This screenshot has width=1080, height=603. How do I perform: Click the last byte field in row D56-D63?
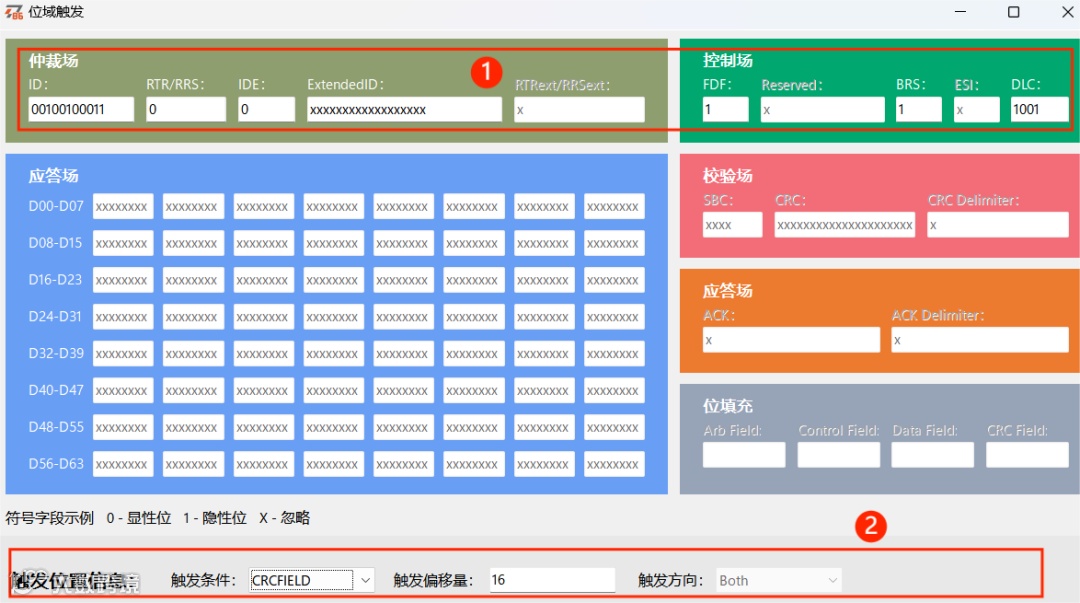pos(614,464)
